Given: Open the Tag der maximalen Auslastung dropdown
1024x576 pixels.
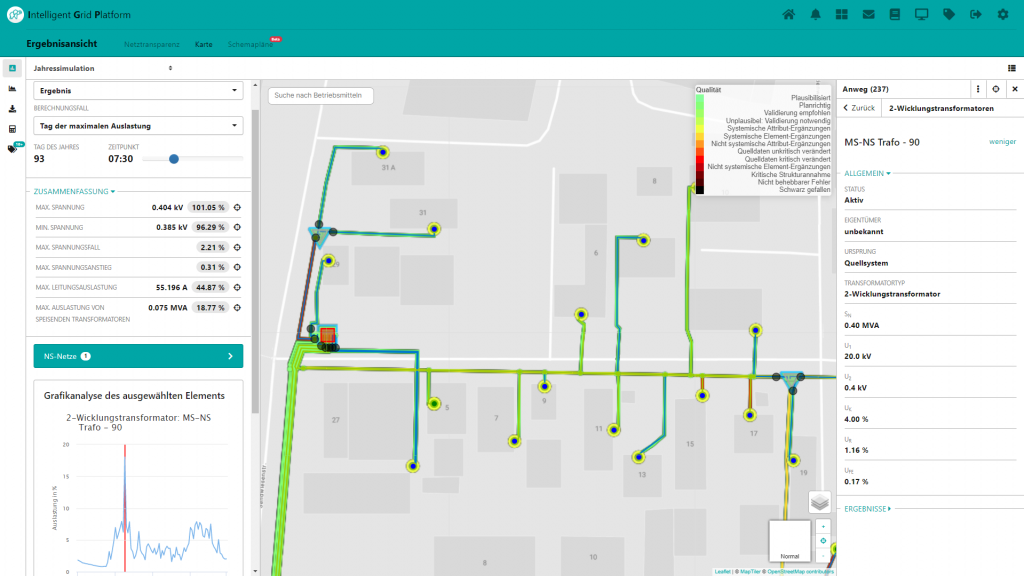Looking at the screenshot, I should point(138,126).
